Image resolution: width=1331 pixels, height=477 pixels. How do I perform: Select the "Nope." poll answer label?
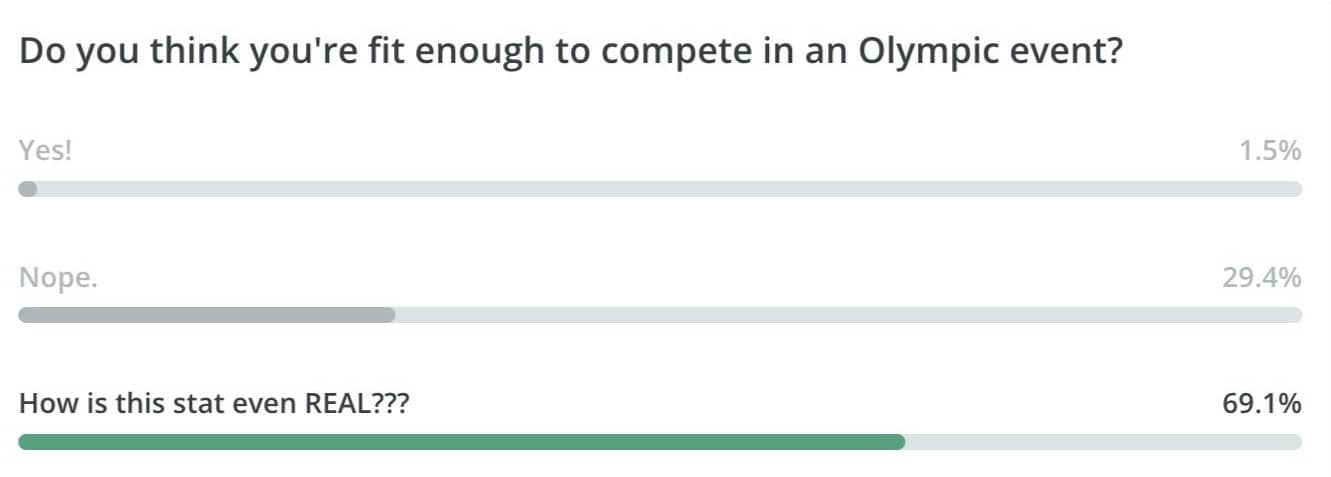[x=58, y=278]
